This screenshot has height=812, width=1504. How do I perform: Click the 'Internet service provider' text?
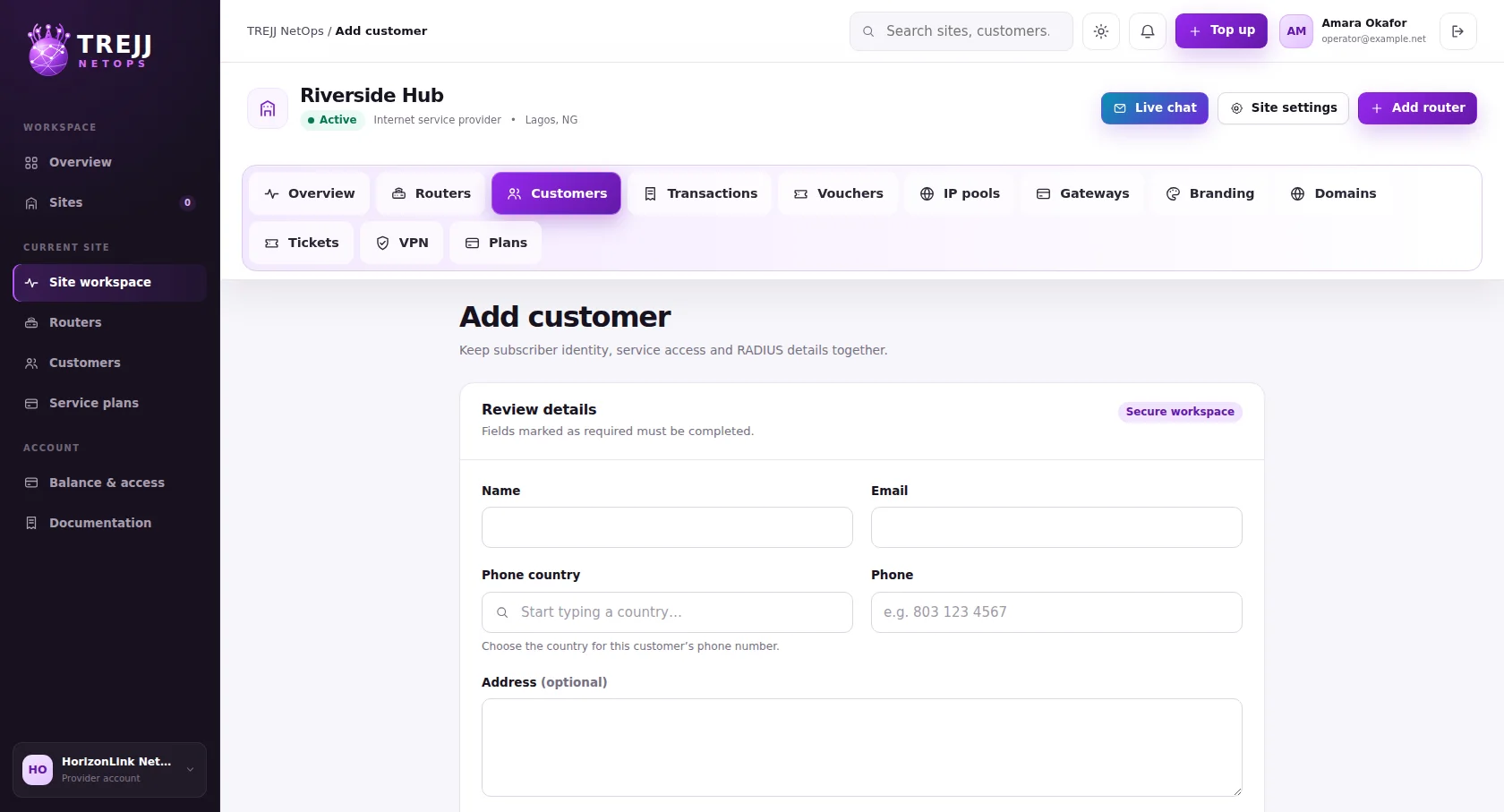[437, 120]
